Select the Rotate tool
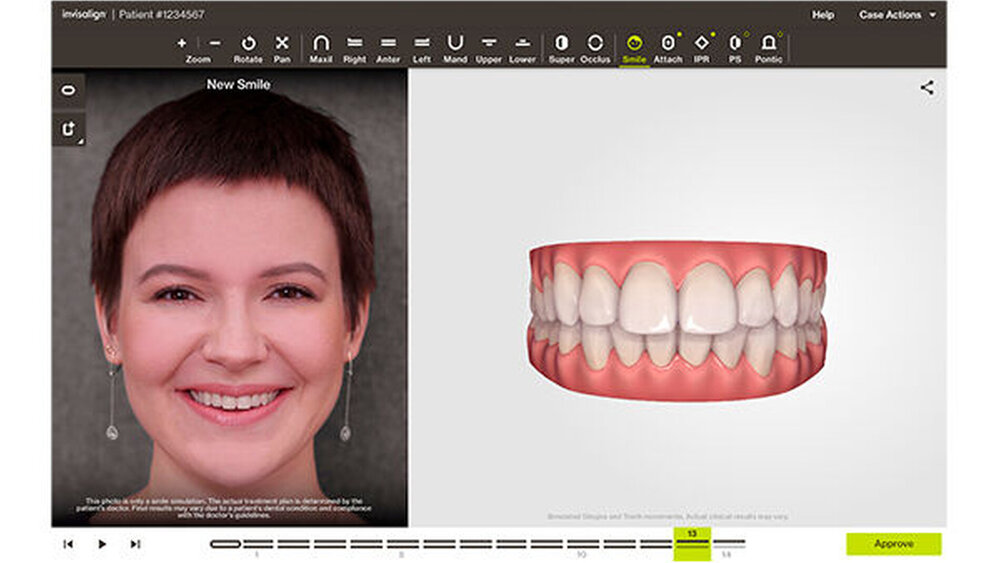This screenshot has height=563, width=1000. tap(248, 44)
